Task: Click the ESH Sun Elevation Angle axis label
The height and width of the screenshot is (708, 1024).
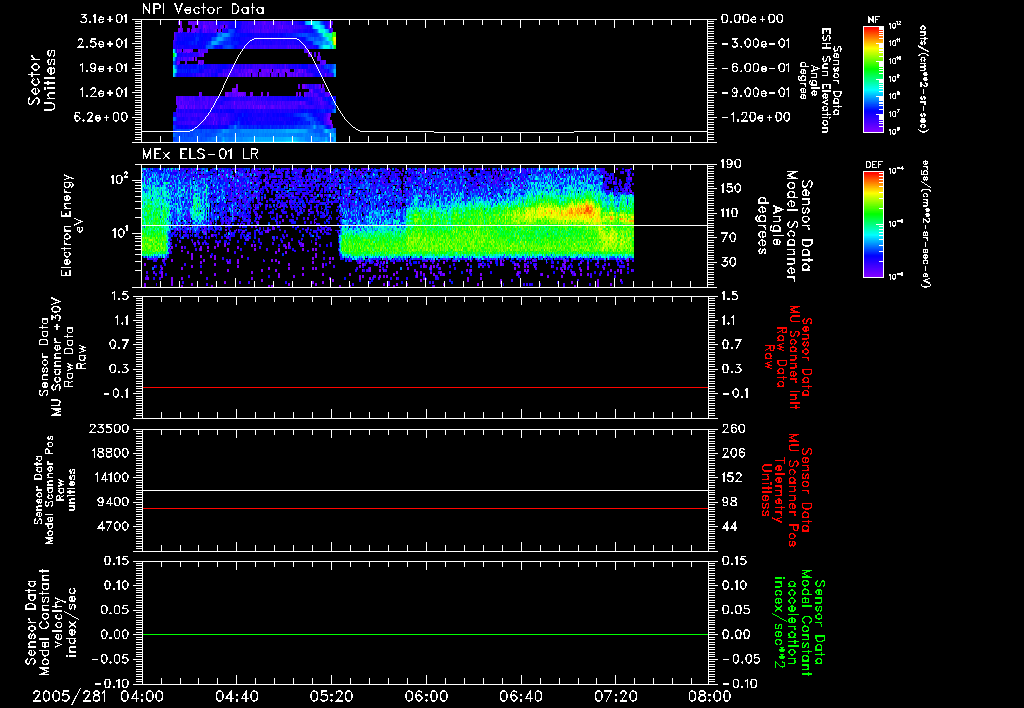Action: point(819,80)
